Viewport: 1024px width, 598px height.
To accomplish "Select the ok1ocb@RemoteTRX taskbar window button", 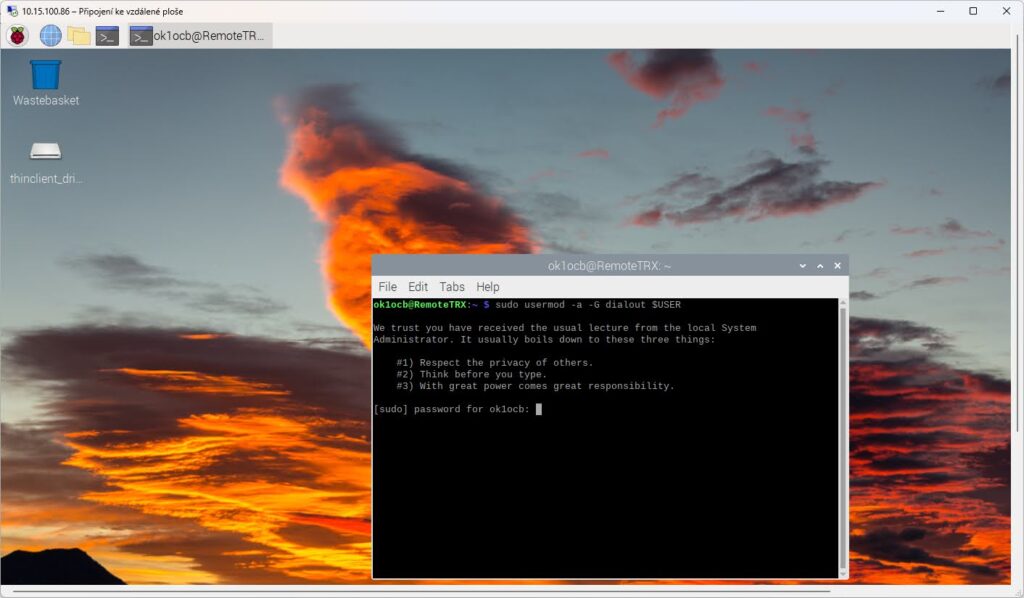I will (x=200, y=36).
